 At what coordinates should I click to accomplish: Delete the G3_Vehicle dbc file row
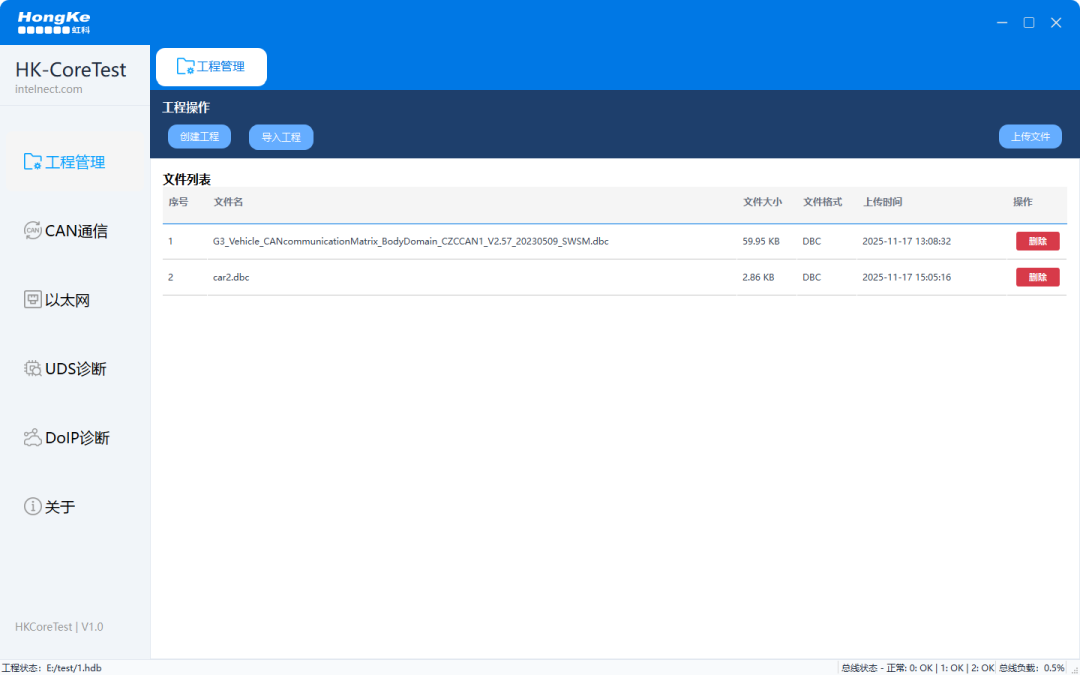tap(1037, 241)
